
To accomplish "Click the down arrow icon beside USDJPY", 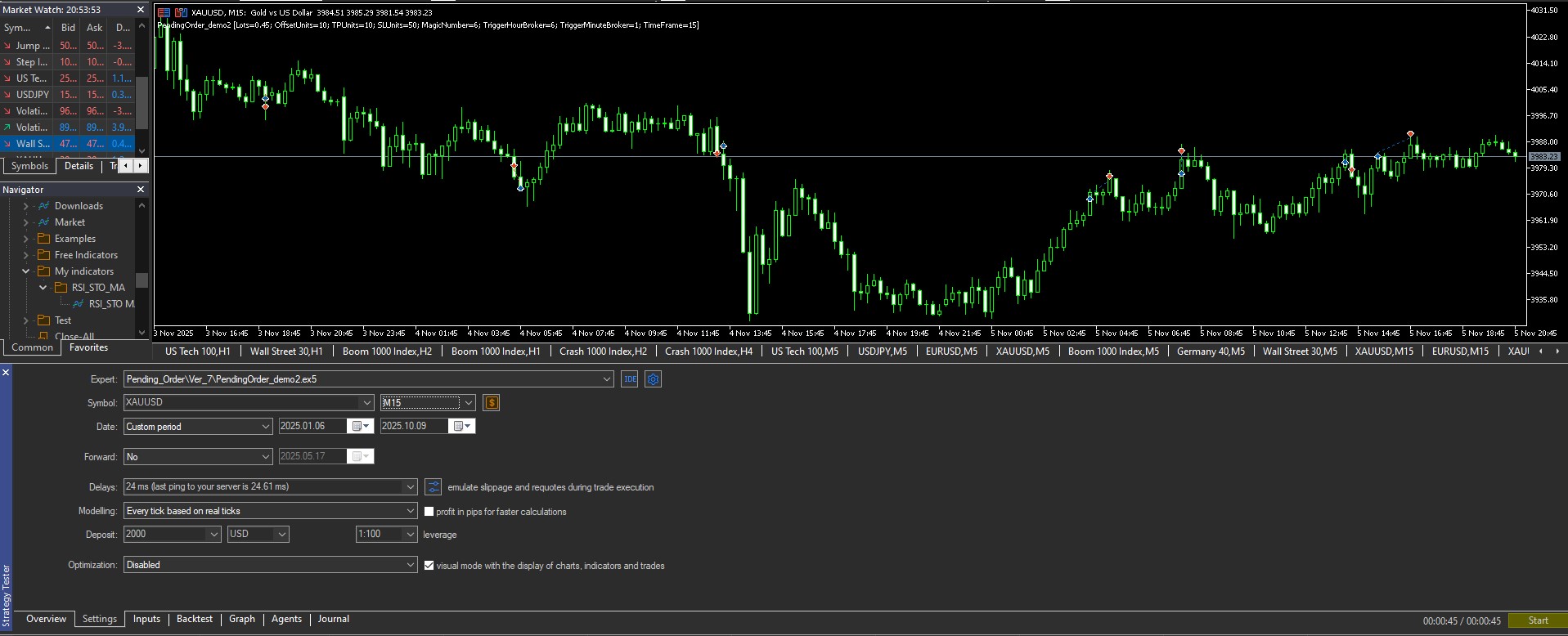I will coord(7,95).
